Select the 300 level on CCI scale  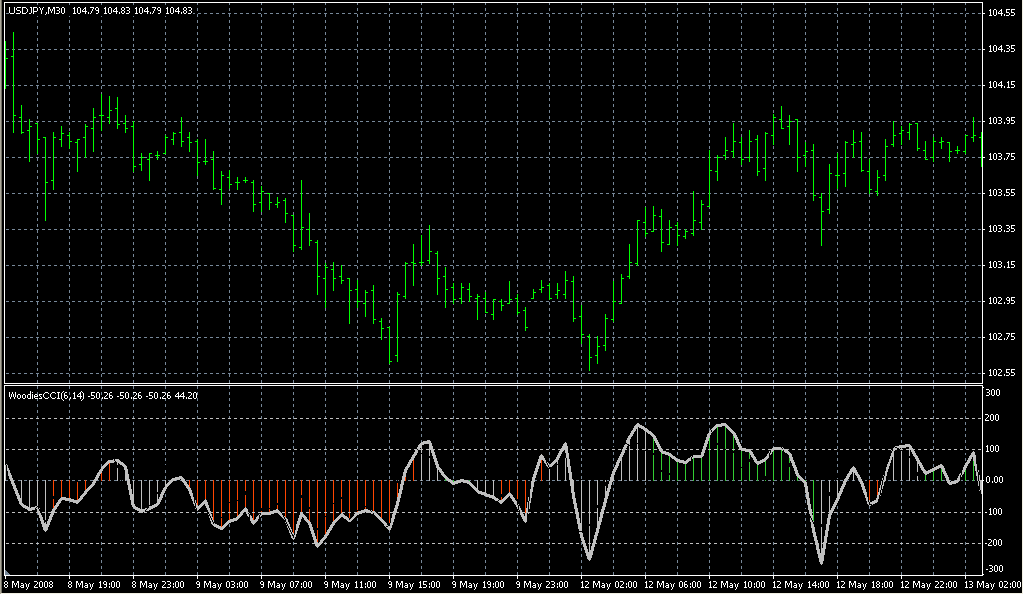pyautogui.click(x=994, y=393)
